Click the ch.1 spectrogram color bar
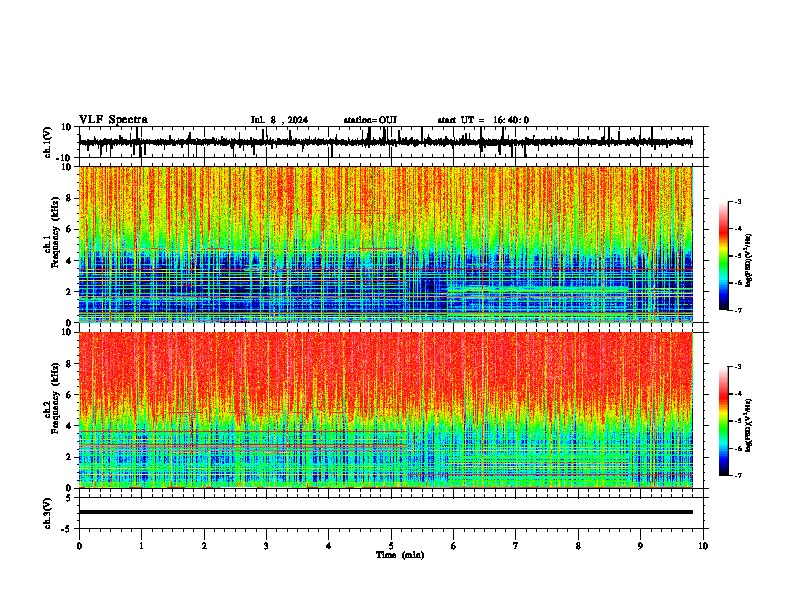792x612 pixels. click(724, 256)
